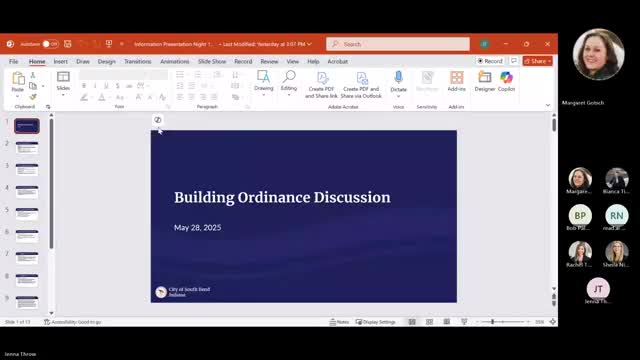Open the Paste options dropdown arrow
640x360 pixels.
[x=18, y=96]
